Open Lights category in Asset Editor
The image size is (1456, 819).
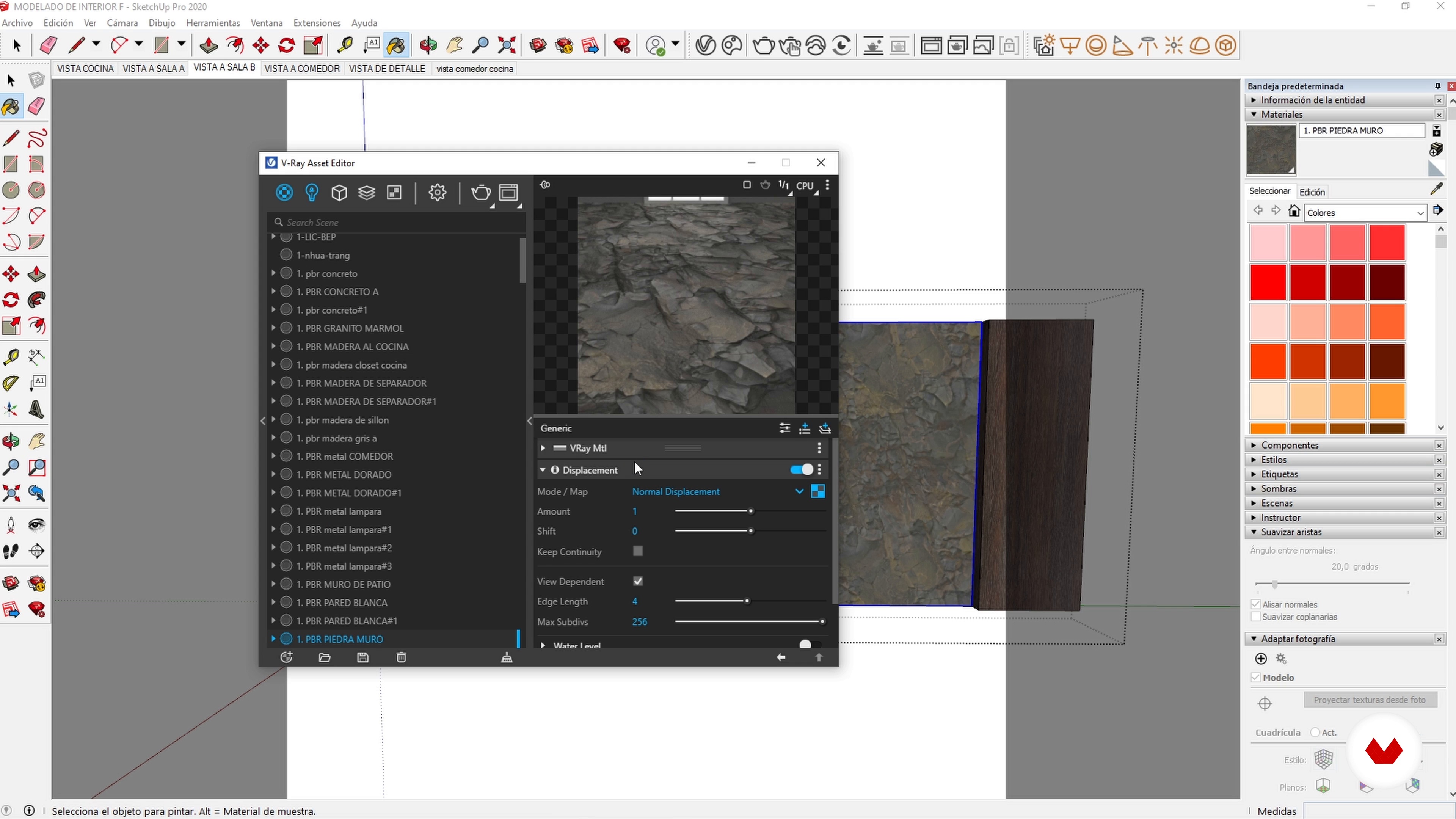[x=311, y=193]
